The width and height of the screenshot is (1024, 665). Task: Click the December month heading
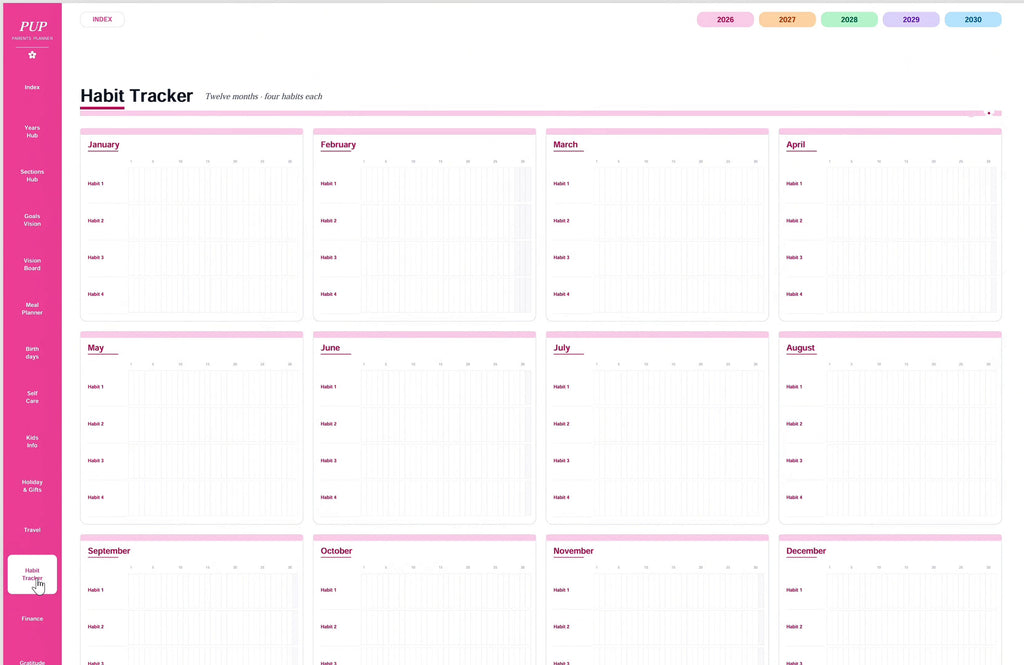click(x=806, y=551)
